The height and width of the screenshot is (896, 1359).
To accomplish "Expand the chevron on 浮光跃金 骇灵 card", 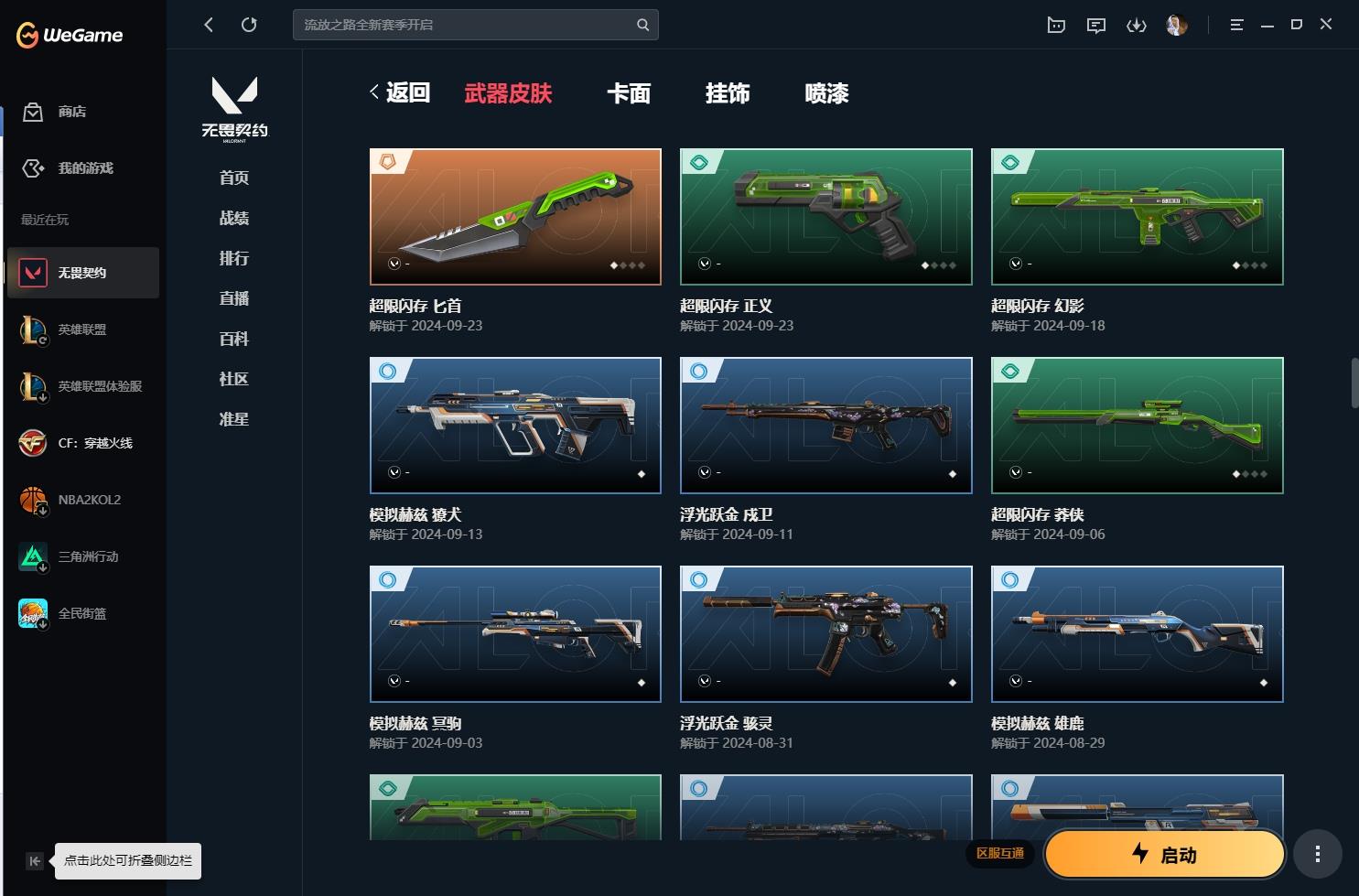I will [705, 681].
